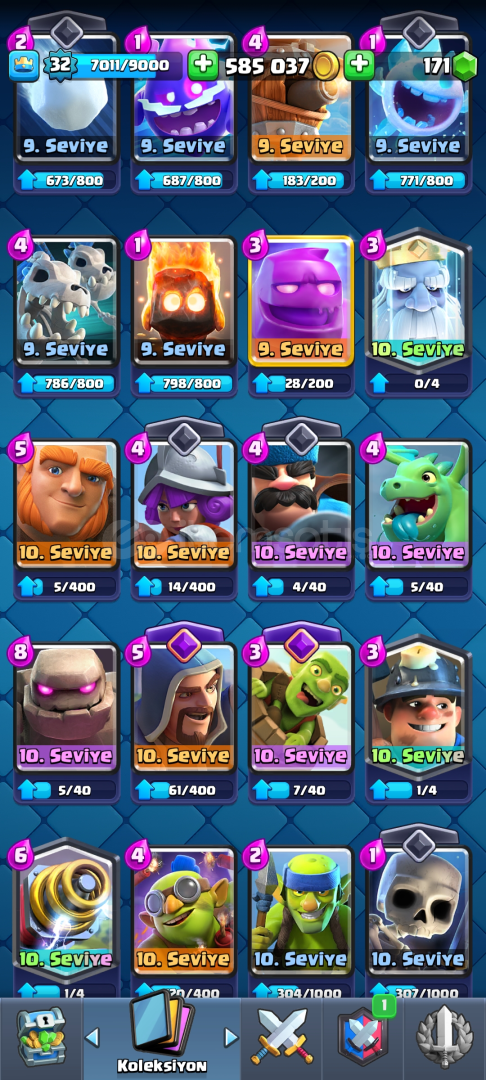Open the shop chest icon in bottom bar
Viewport: 486px width, 1080px height.
42,1037
